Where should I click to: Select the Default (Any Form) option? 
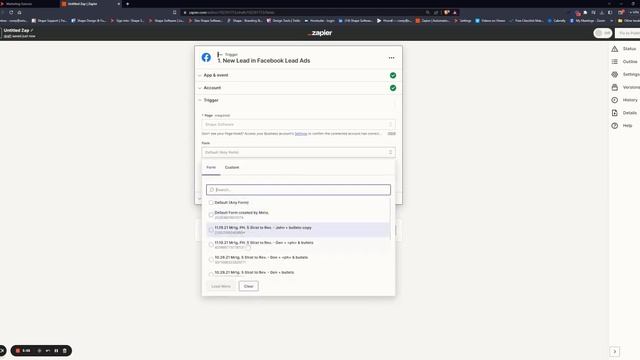pyautogui.click(x=298, y=202)
